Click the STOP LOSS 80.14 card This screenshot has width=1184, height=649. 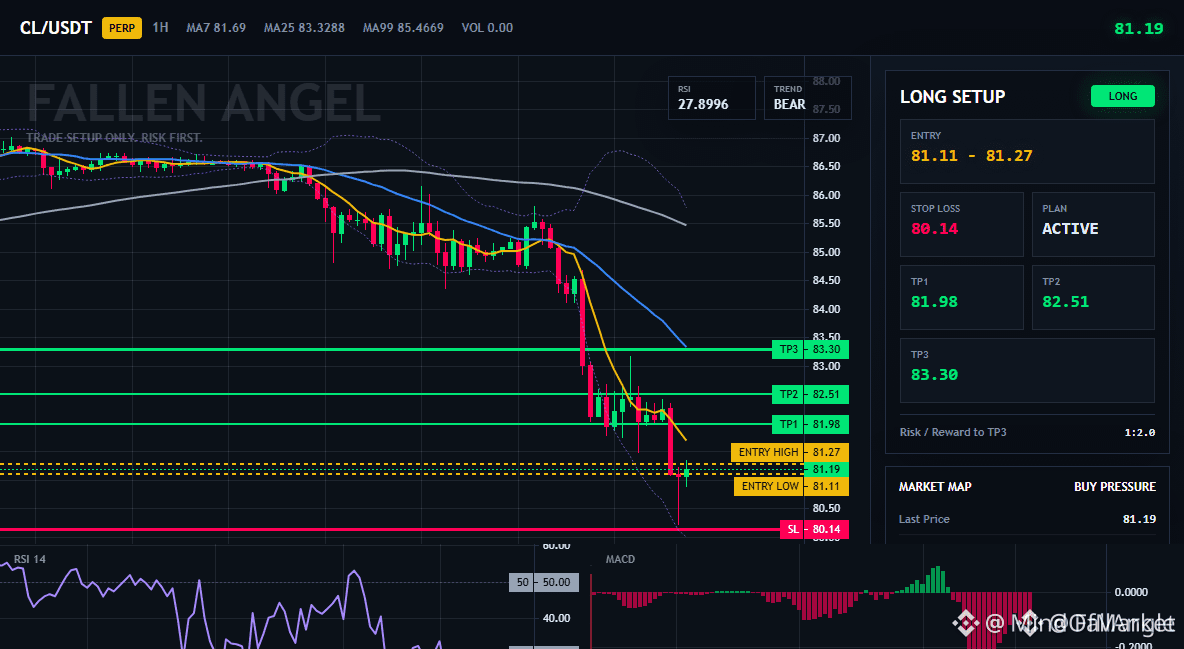961,224
